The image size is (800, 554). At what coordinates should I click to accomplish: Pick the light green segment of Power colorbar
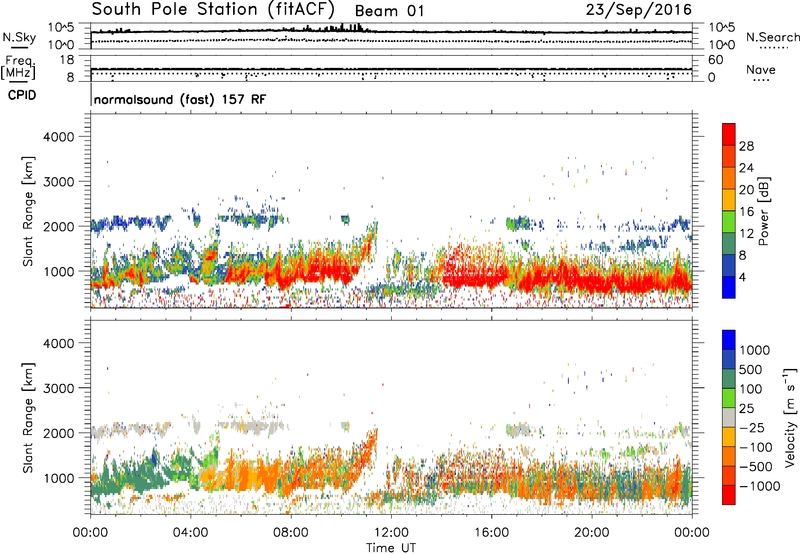click(x=729, y=222)
